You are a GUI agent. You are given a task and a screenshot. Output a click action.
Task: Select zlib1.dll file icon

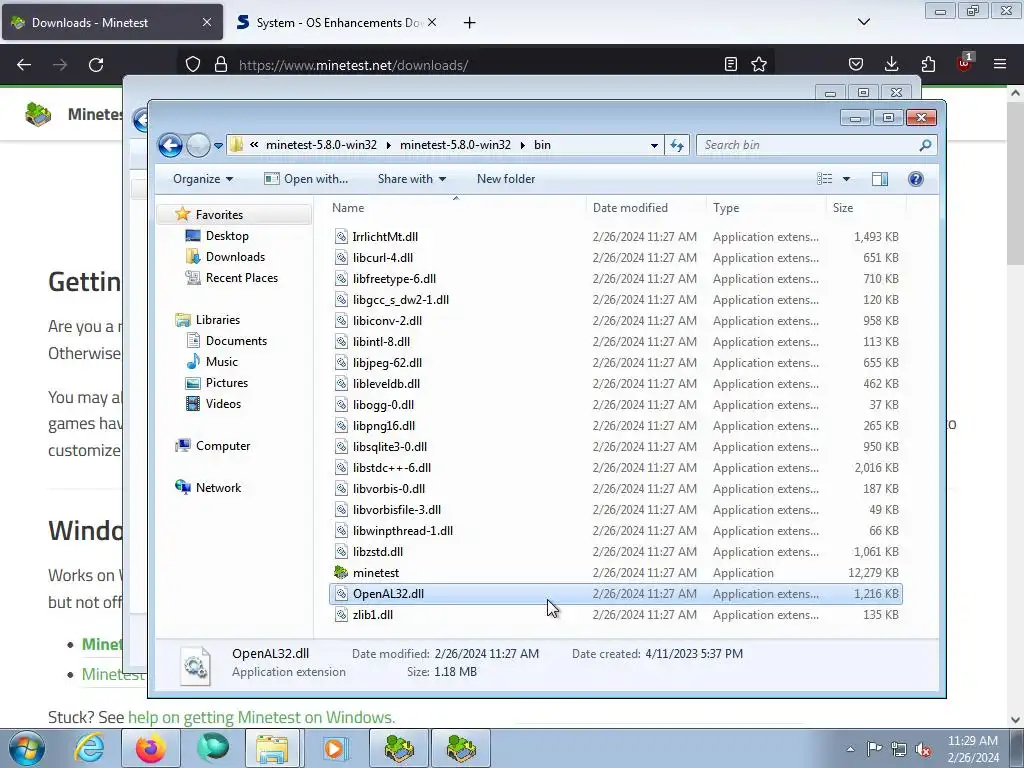(341, 615)
